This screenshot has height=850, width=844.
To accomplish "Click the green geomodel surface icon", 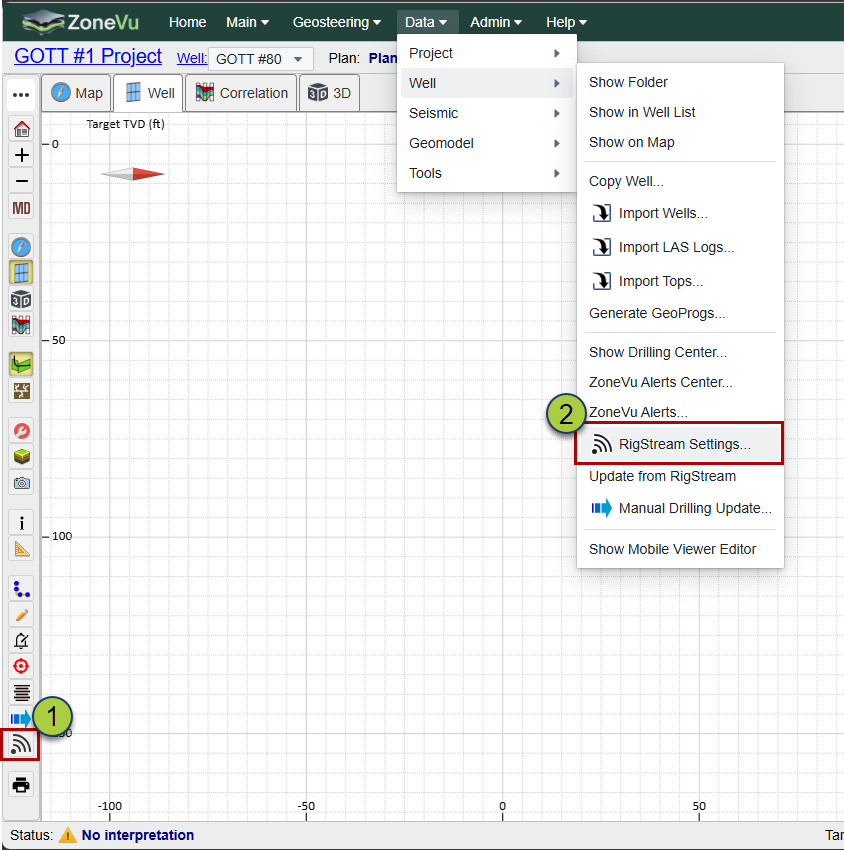I will pyautogui.click(x=21, y=364).
